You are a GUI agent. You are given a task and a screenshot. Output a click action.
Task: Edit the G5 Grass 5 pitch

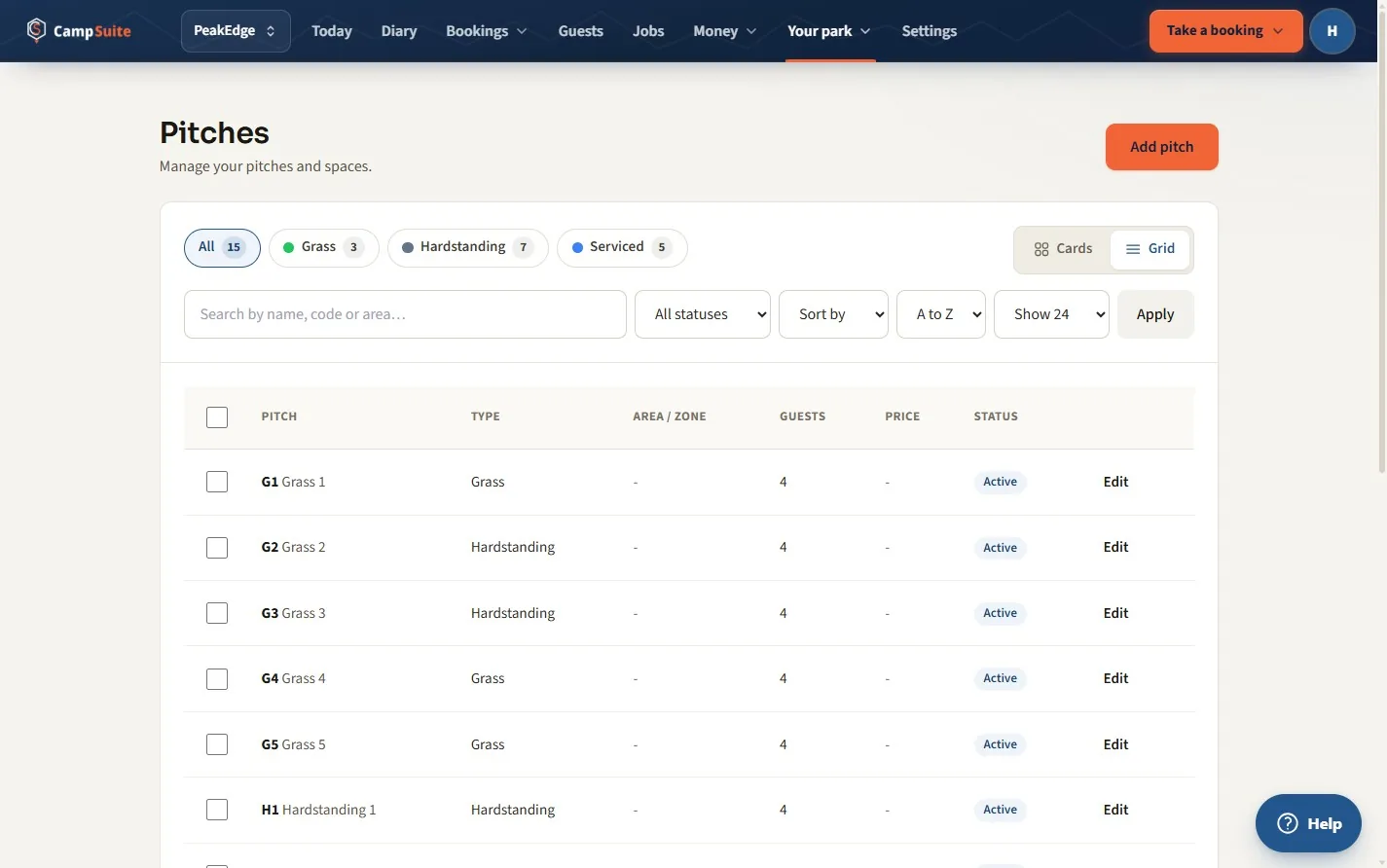[1115, 744]
